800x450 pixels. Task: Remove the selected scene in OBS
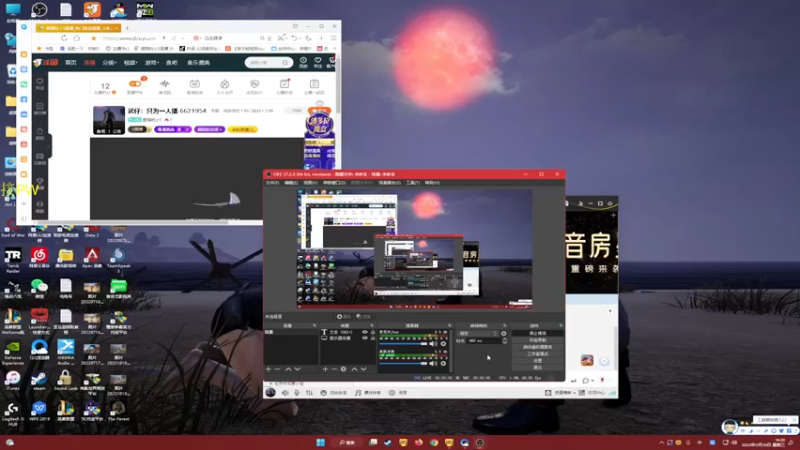(x=278, y=369)
